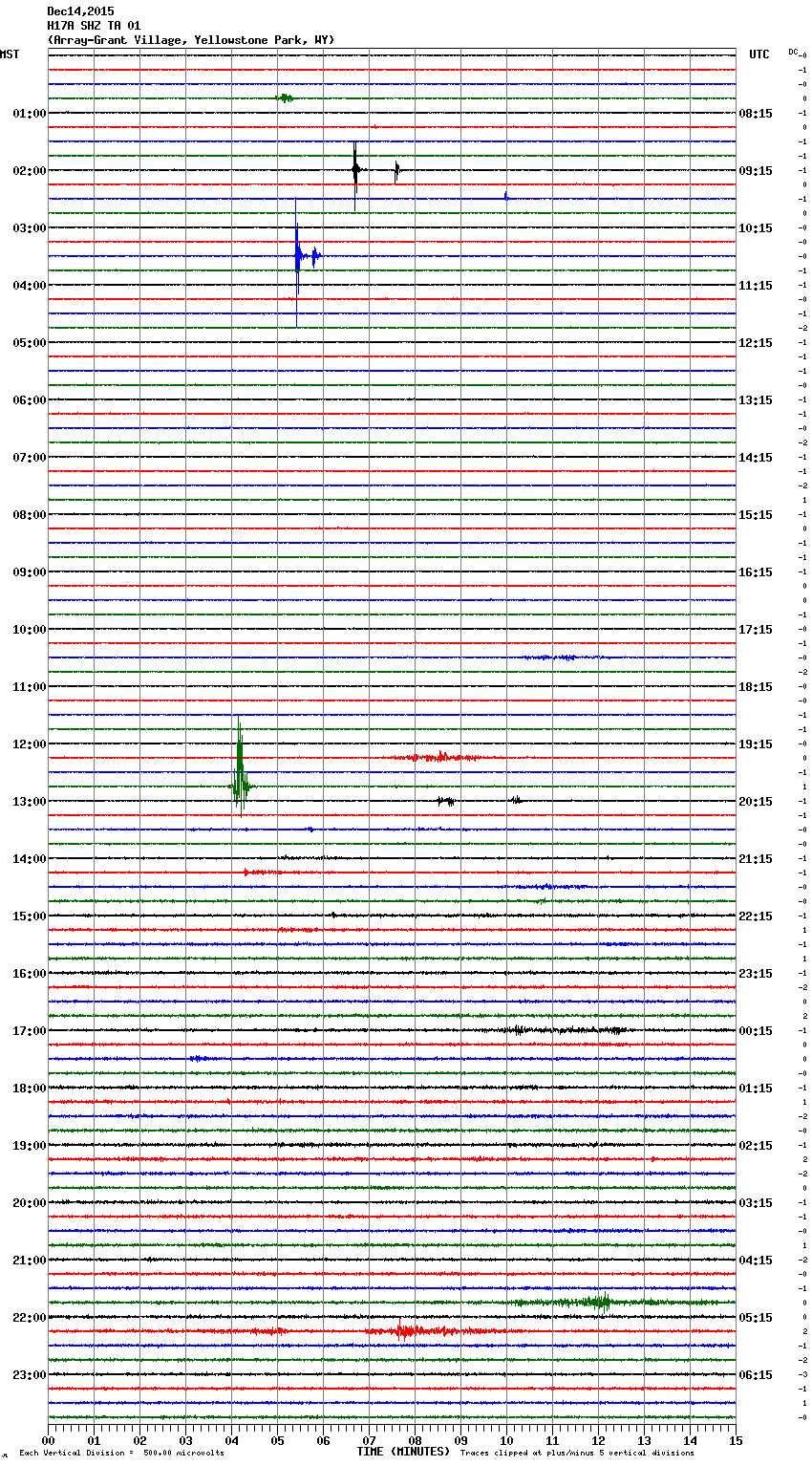Click the 20:15 UTC row label
The width and height of the screenshot is (812, 1466).
[756, 802]
